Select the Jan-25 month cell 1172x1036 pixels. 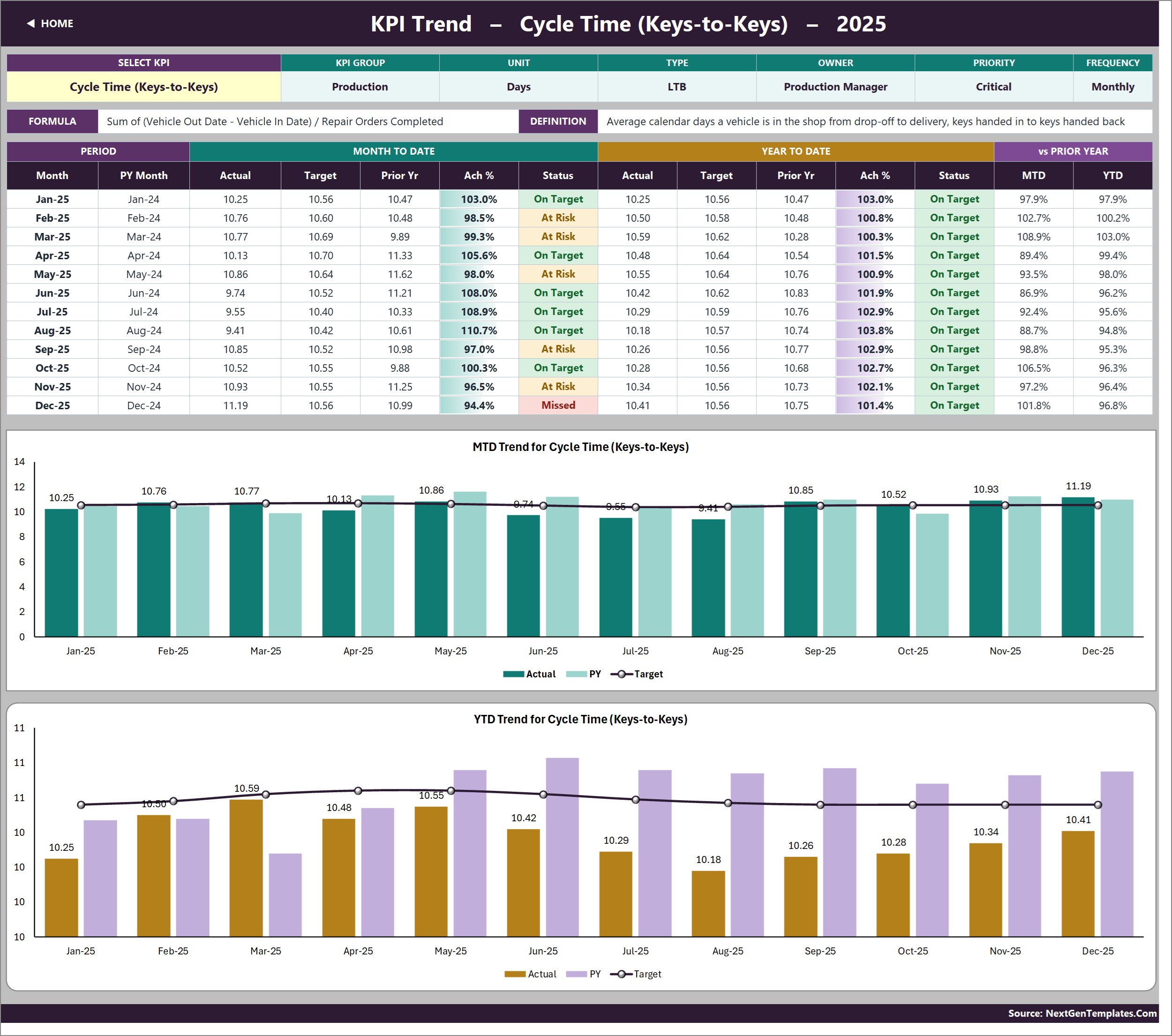pyautogui.click(x=52, y=199)
